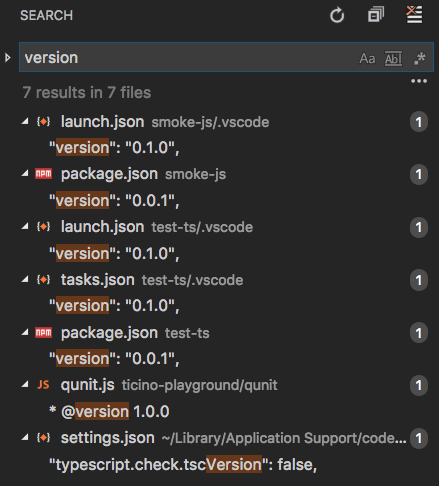
Task: Click npm icon of smoke-js package.json
Action: coord(43,174)
